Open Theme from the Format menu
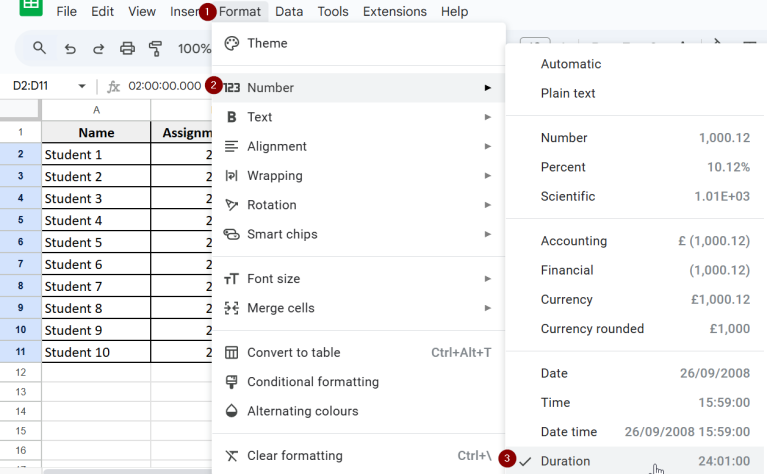This screenshot has width=767, height=474. click(x=267, y=43)
